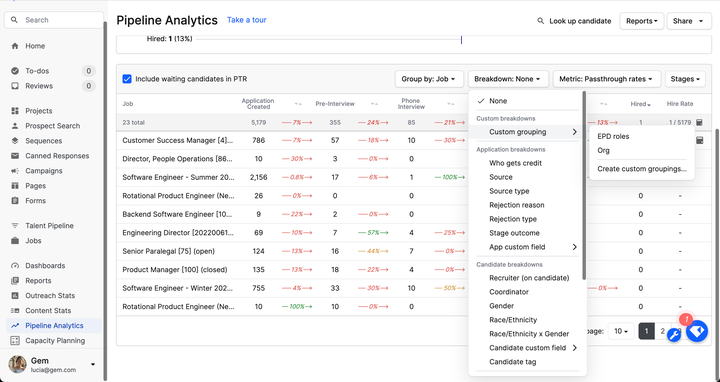
Task: Click the Jobs briefcase icon
Action: coord(15,241)
